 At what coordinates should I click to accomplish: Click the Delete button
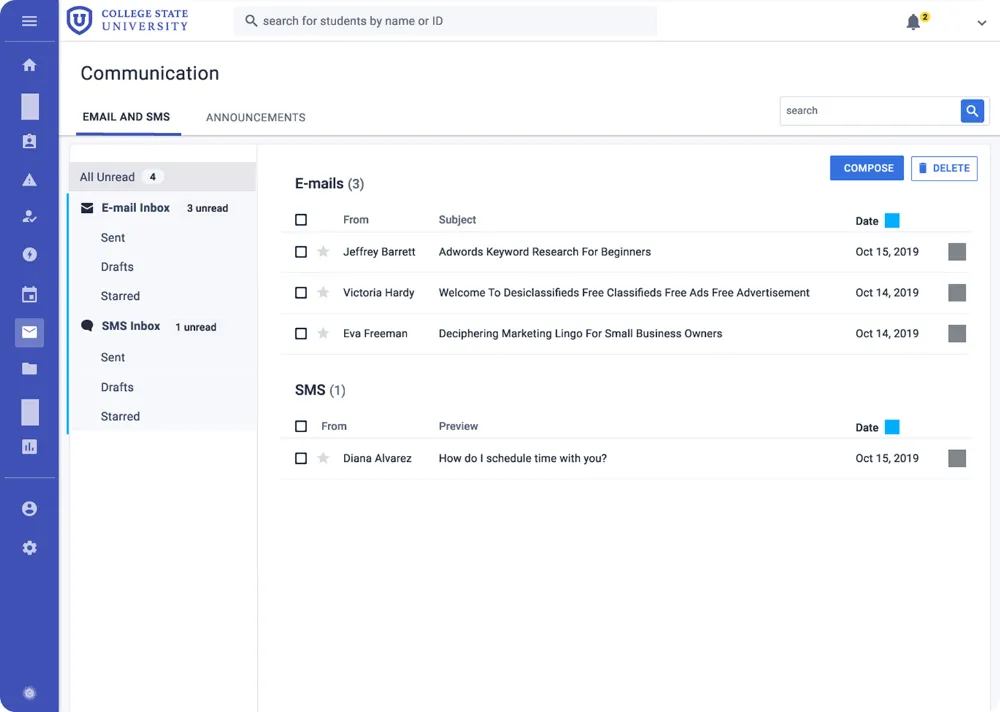pos(944,168)
